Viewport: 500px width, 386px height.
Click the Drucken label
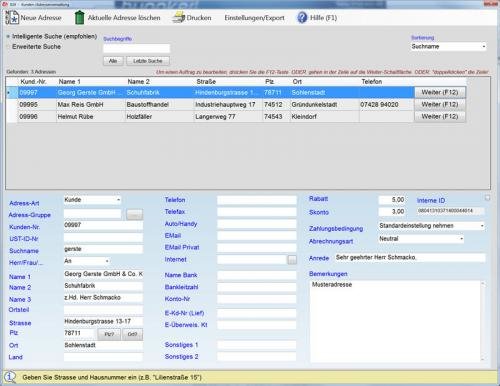(x=199, y=18)
